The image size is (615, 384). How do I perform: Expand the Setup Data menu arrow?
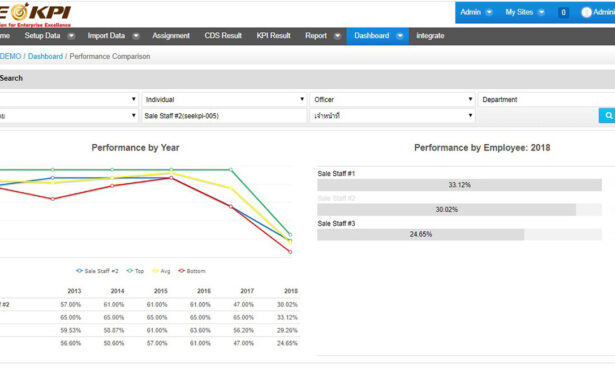click(71, 36)
